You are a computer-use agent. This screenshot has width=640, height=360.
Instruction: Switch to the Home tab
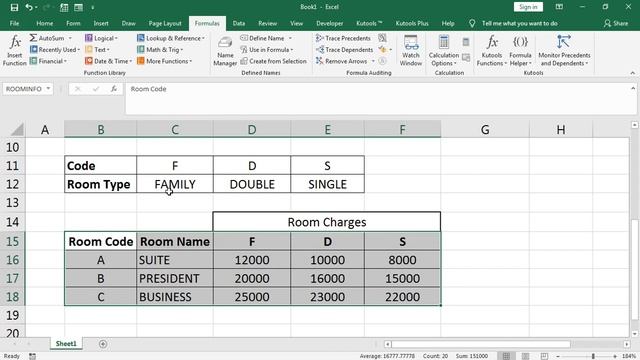pyautogui.click(x=44, y=23)
